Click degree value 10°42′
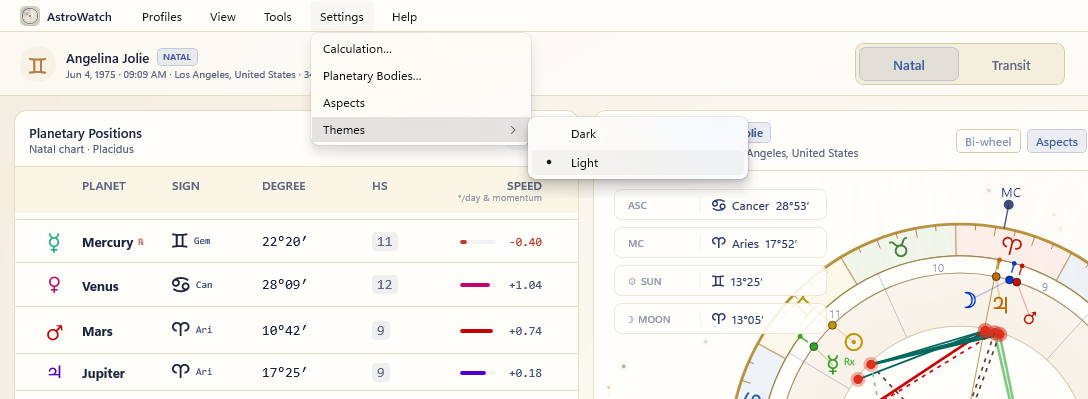1088x399 pixels. [x=284, y=331]
